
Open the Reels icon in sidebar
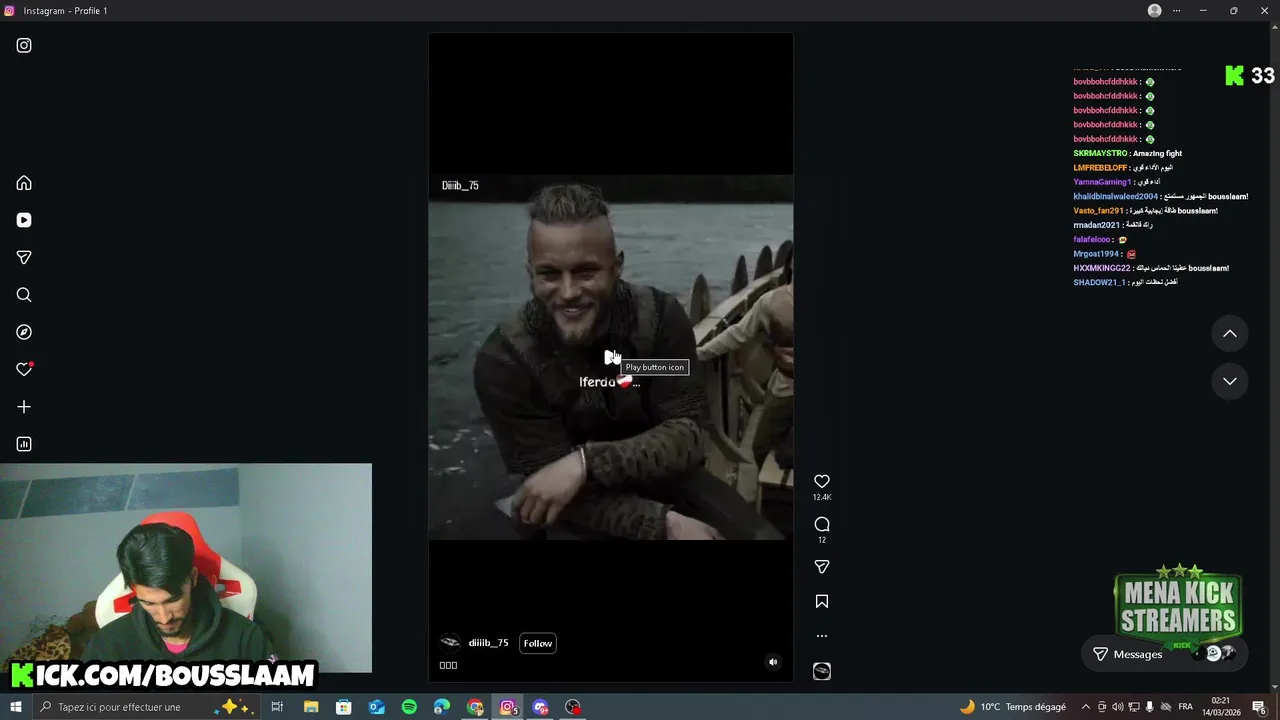click(24, 220)
